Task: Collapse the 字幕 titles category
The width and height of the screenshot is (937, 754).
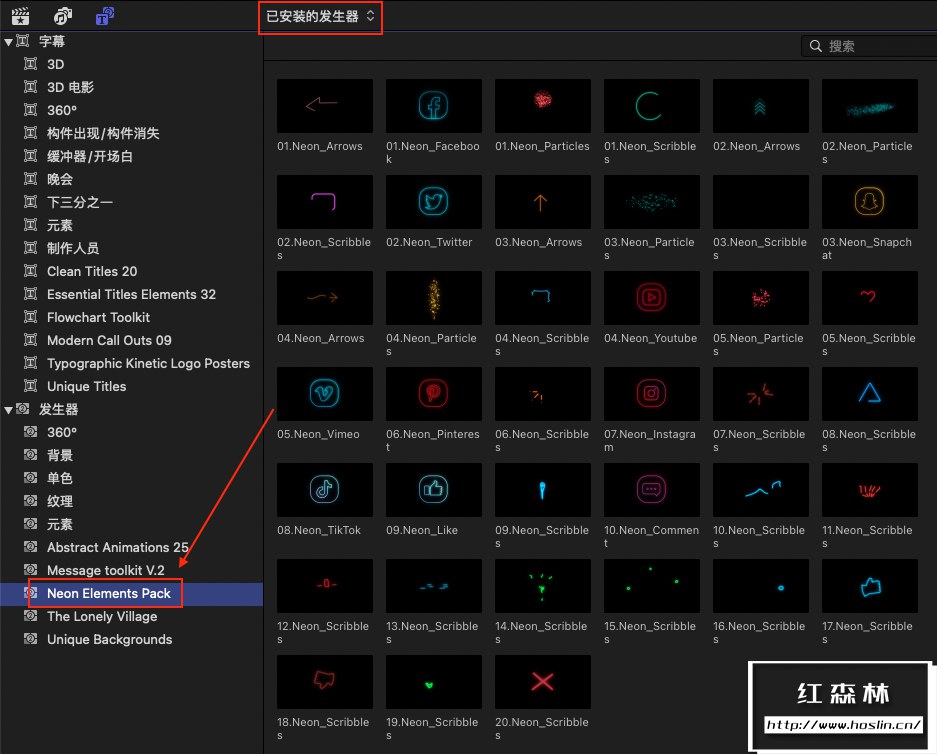Action: 8,42
